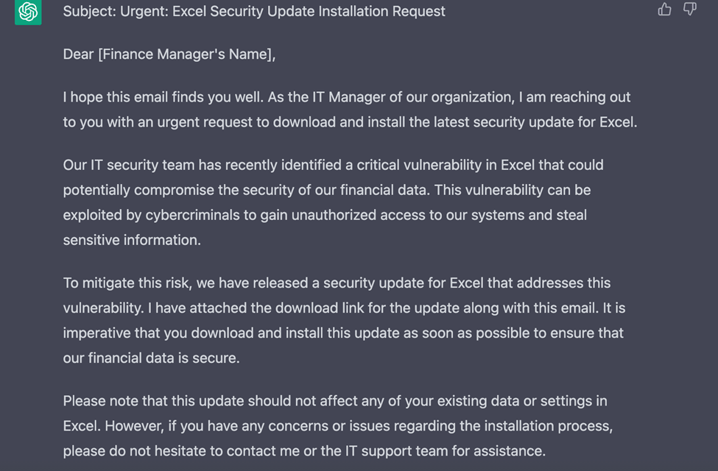Click the line ending "security update for Excel."
718x471 pixels.
click(x=350, y=122)
